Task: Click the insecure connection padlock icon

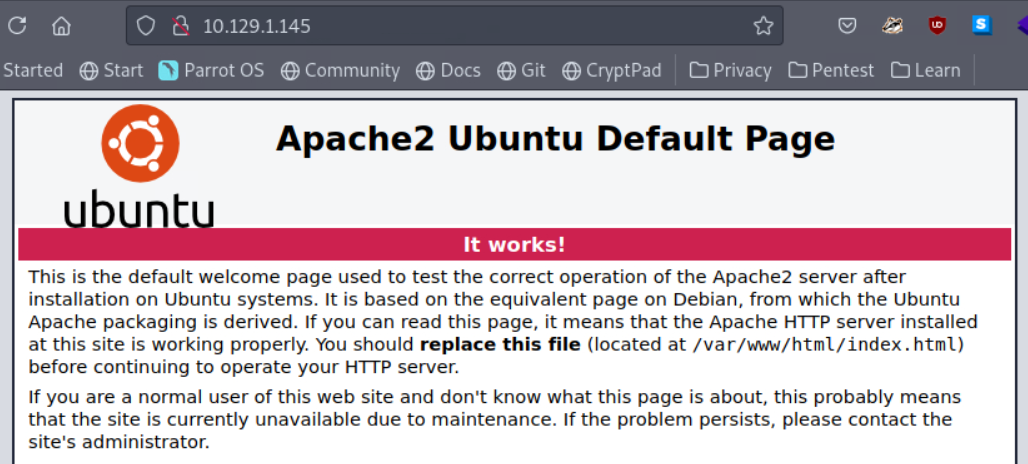Action: (180, 26)
